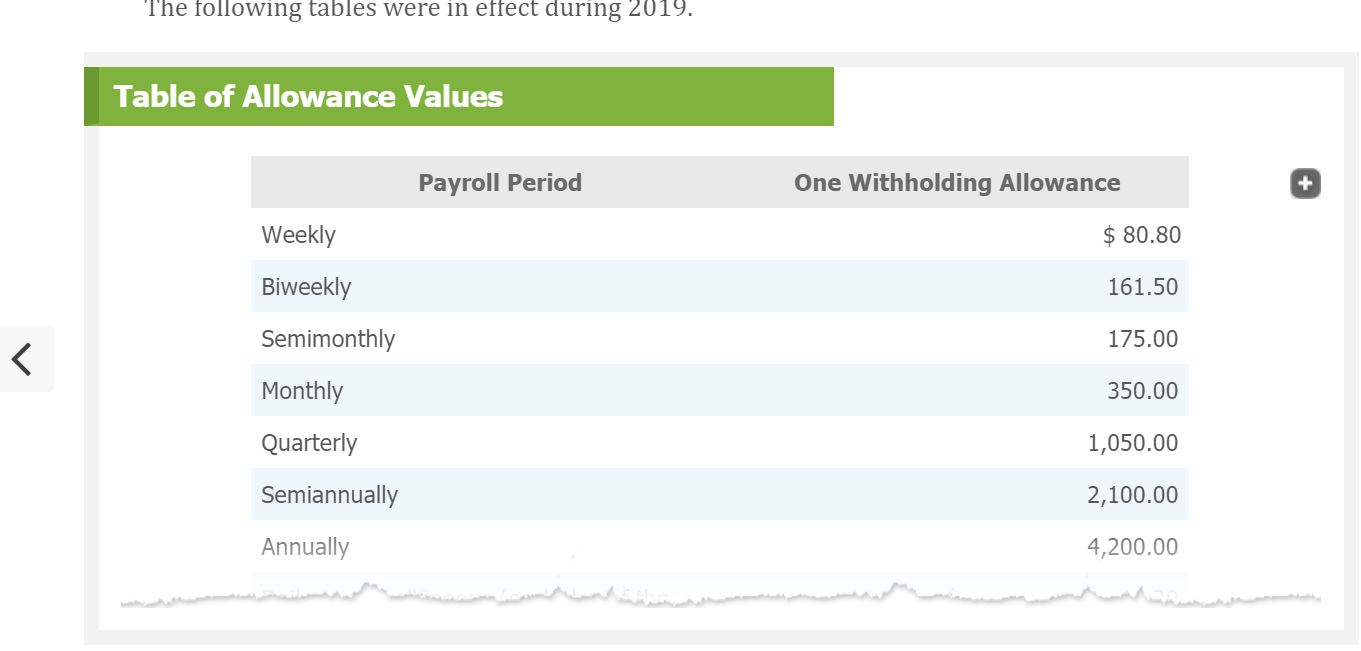The height and width of the screenshot is (651, 1361).
Task: Select the Biweekly row label
Action: tap(306, 287)
